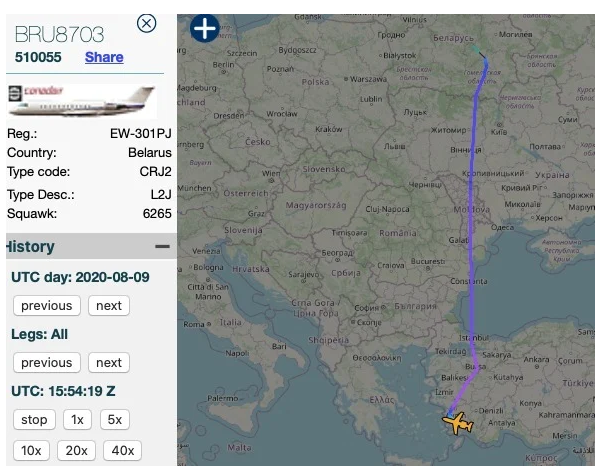Viewport: 602px width, 469px height.
Task: Go to previous UTC day
Action: pos(46,305)
